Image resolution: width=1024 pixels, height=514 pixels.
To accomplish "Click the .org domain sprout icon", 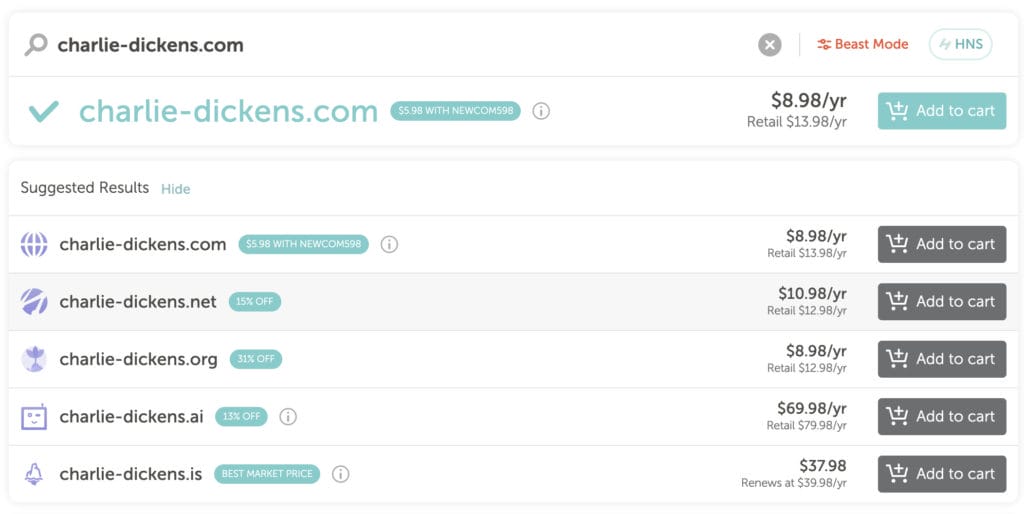I will (x=34, y=359).
